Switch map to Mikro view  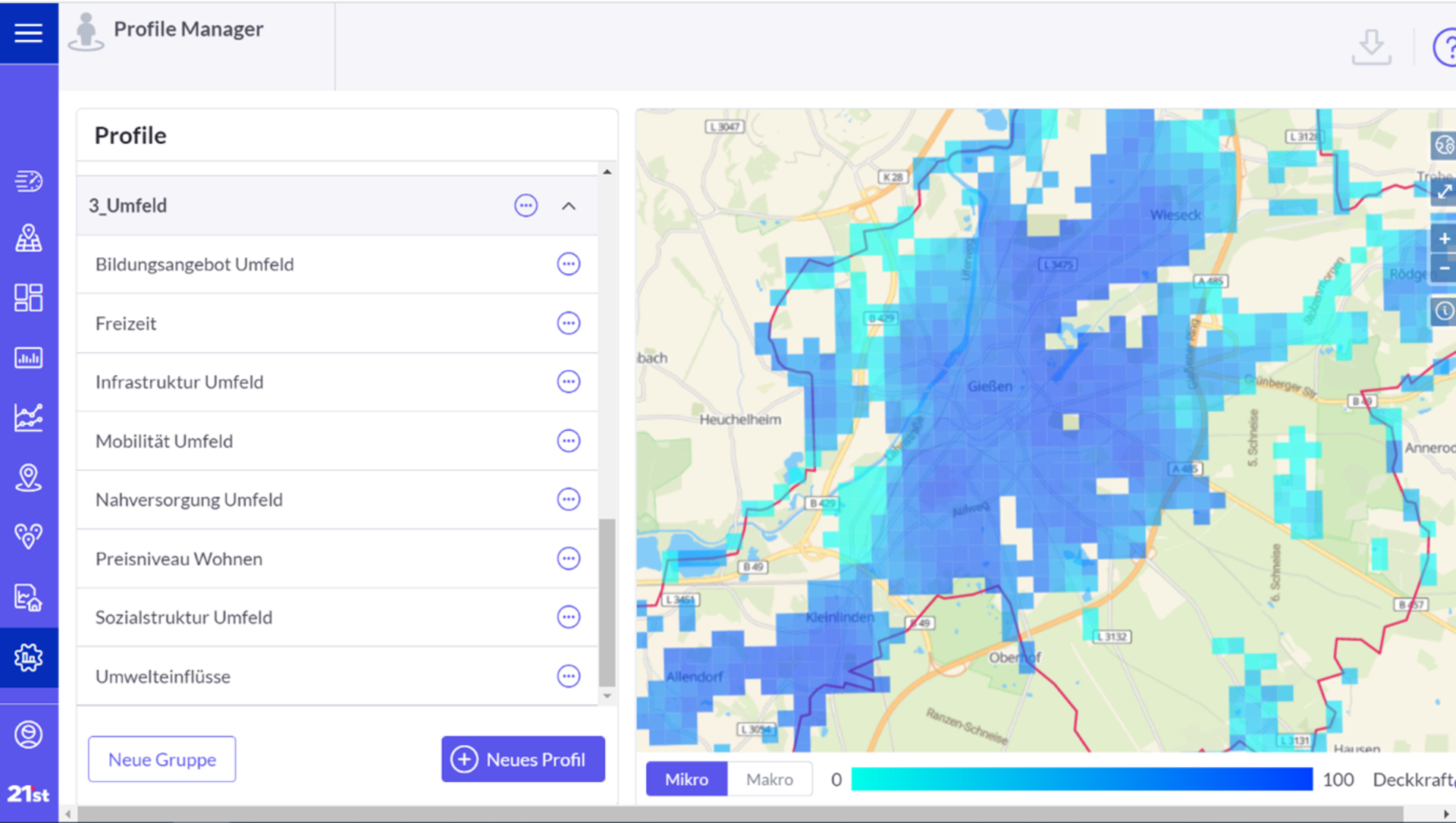coord(686,779)
